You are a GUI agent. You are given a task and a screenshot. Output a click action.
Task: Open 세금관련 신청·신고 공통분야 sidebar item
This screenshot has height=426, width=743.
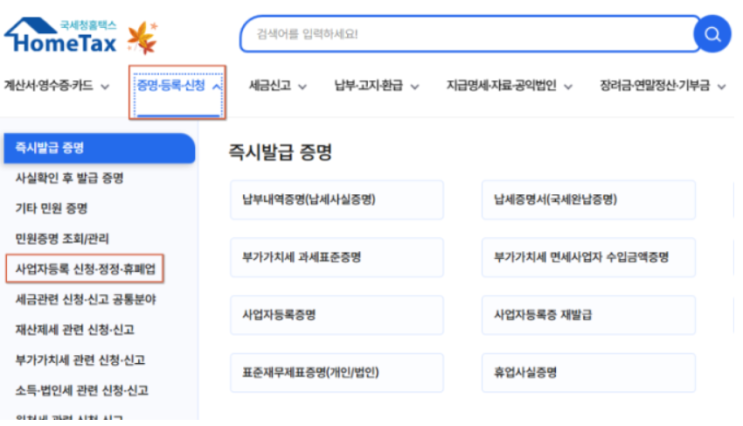(86, 299)
